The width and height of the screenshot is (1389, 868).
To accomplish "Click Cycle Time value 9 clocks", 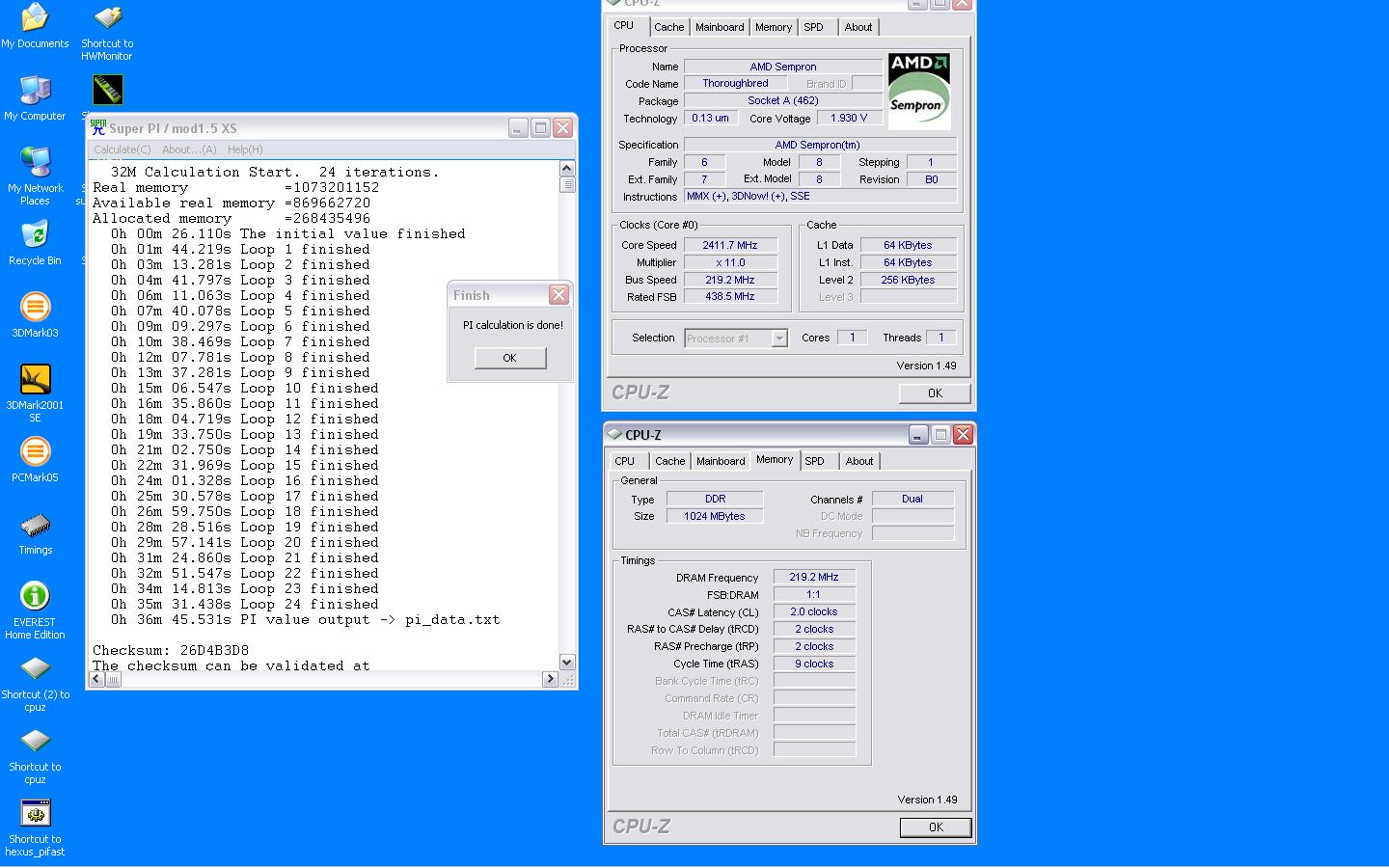I will pyautogui.click(x=815, y=664).
